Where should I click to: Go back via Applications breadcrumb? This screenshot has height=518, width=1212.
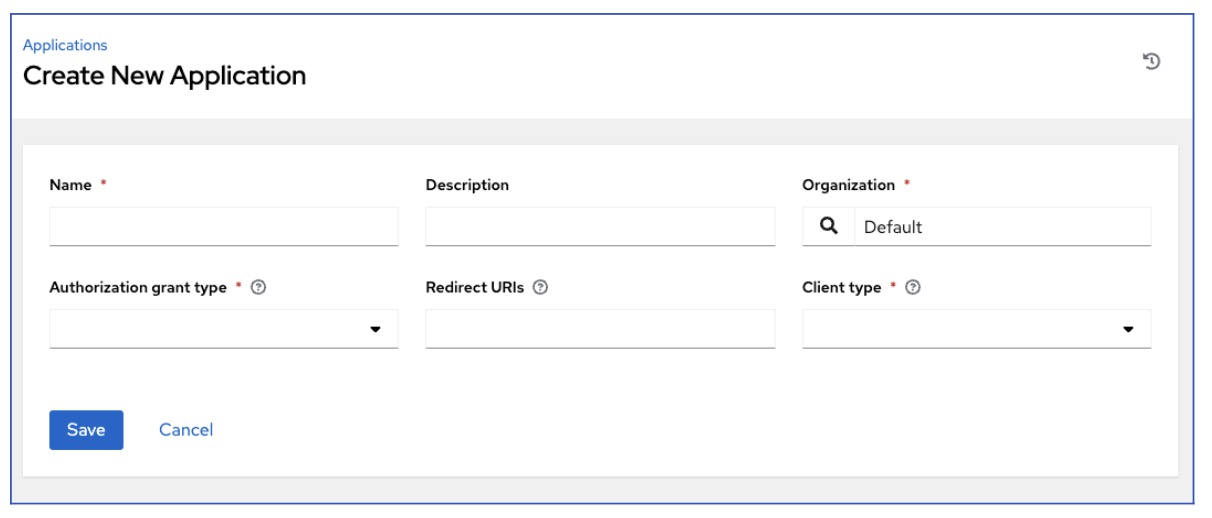(65, 45)
